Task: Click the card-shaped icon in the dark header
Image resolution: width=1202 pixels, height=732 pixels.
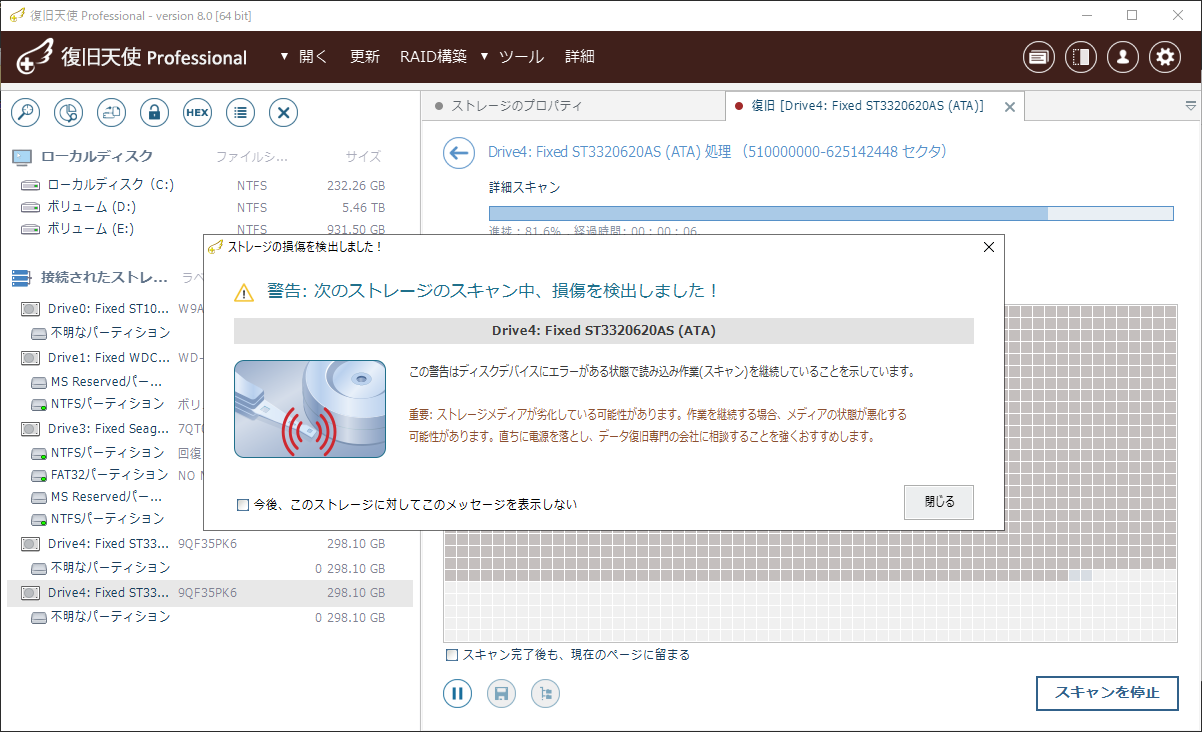Action: click(x=1039, y=57)
